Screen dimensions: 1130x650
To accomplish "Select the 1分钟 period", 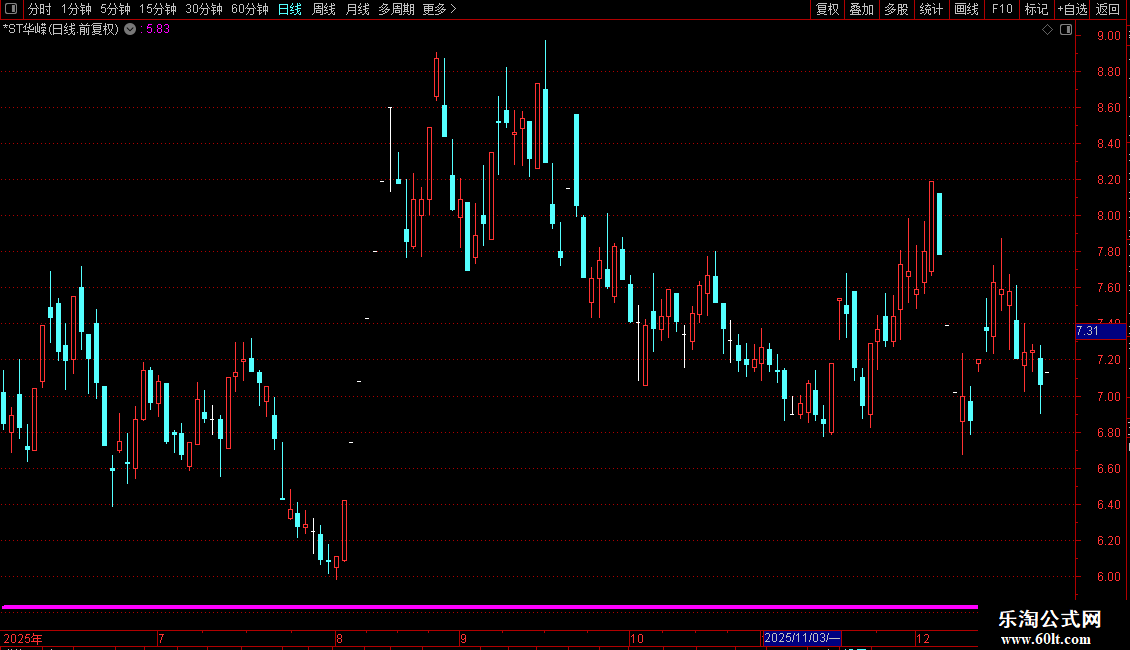I will pyautogui.click(x=76, y=9).
